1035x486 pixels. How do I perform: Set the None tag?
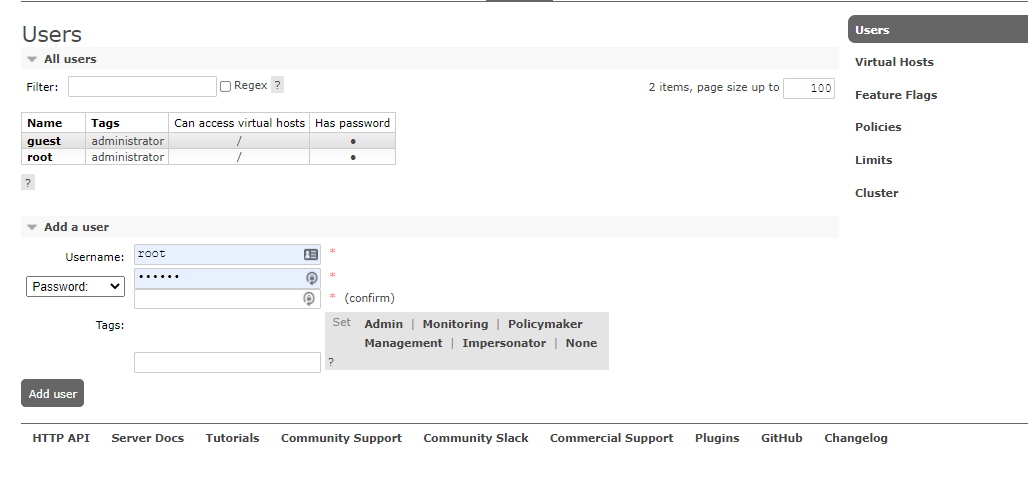click(x=582, y=343)
